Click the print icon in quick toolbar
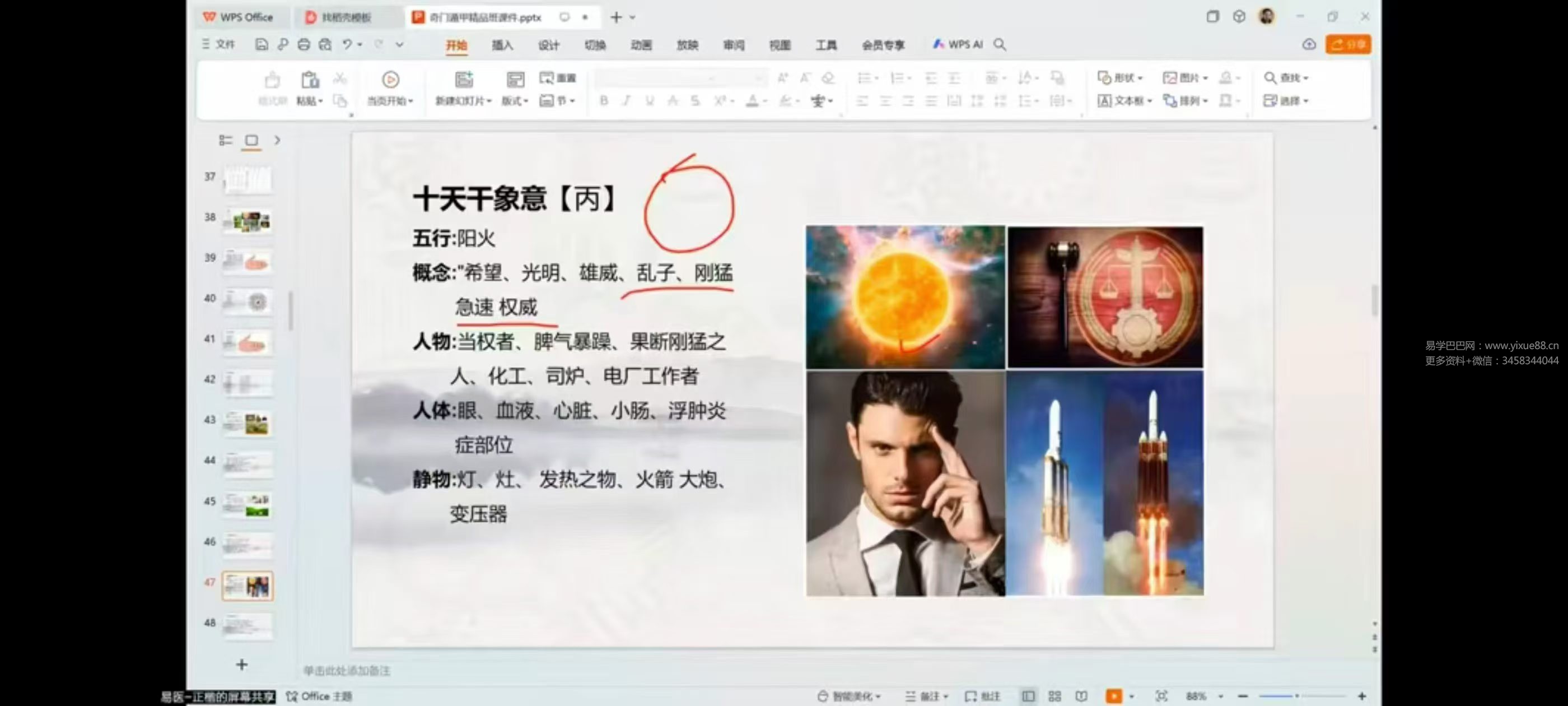1568x706 pixels. click(304, 44)
